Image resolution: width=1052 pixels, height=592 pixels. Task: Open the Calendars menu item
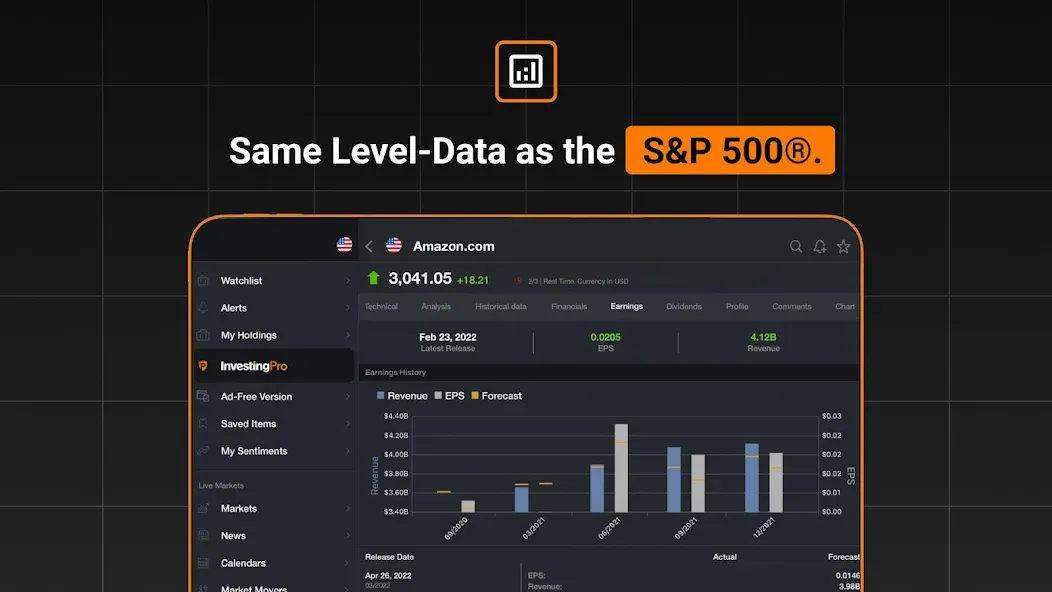[274, 563]
